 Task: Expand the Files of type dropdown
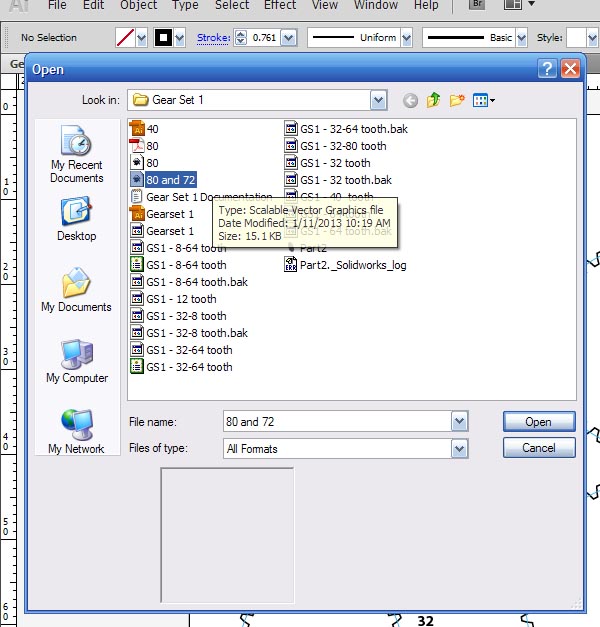459,449
